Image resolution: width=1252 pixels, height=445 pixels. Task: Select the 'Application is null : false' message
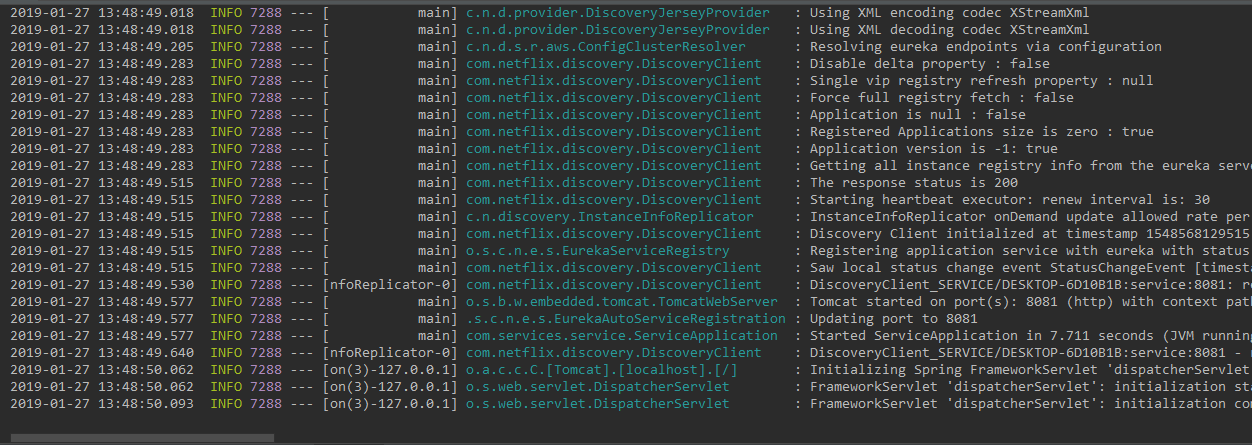pos(917,115)
